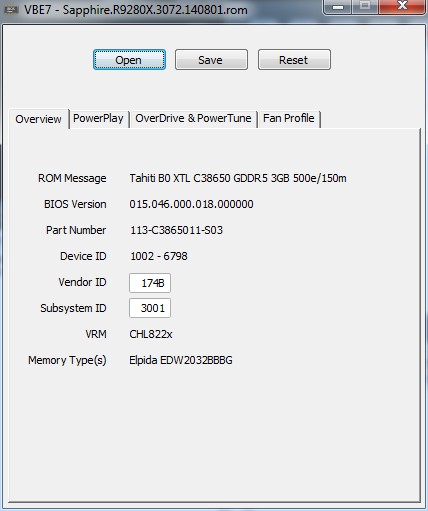
Task: Edit the Subsystem ID field
Action: pos(150,308)
